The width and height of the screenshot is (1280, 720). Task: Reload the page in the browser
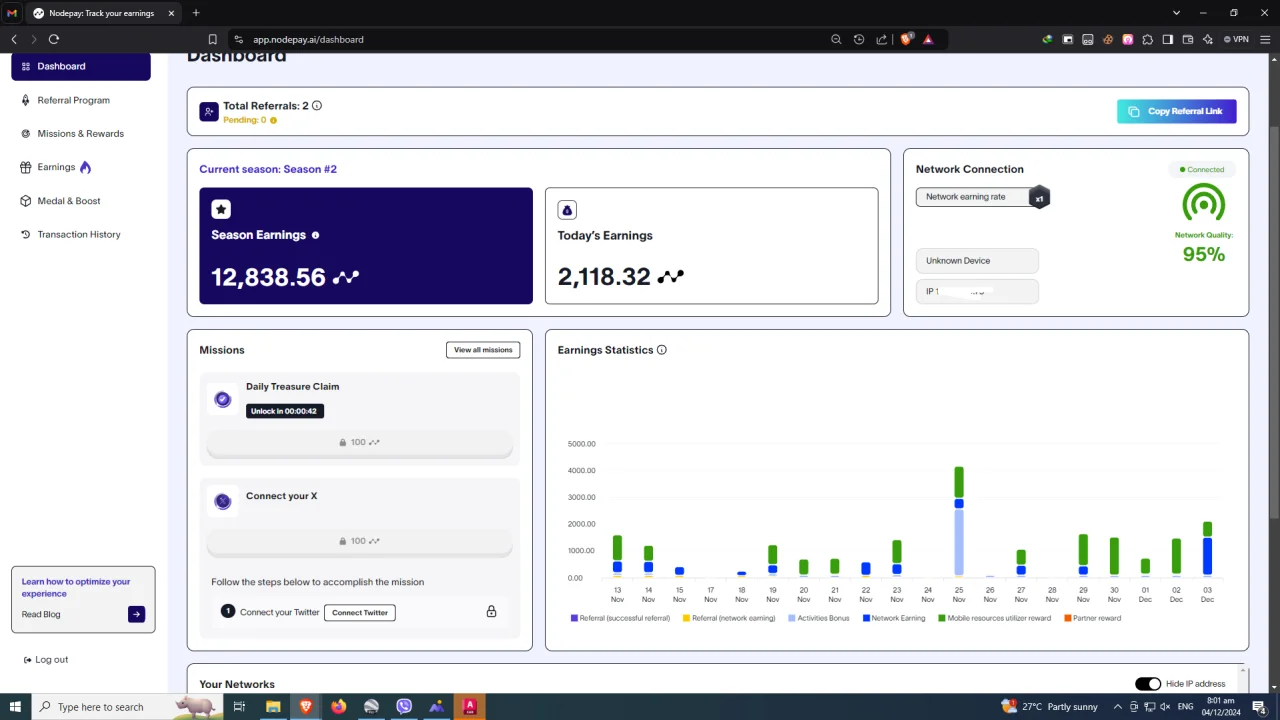(54, 39)
